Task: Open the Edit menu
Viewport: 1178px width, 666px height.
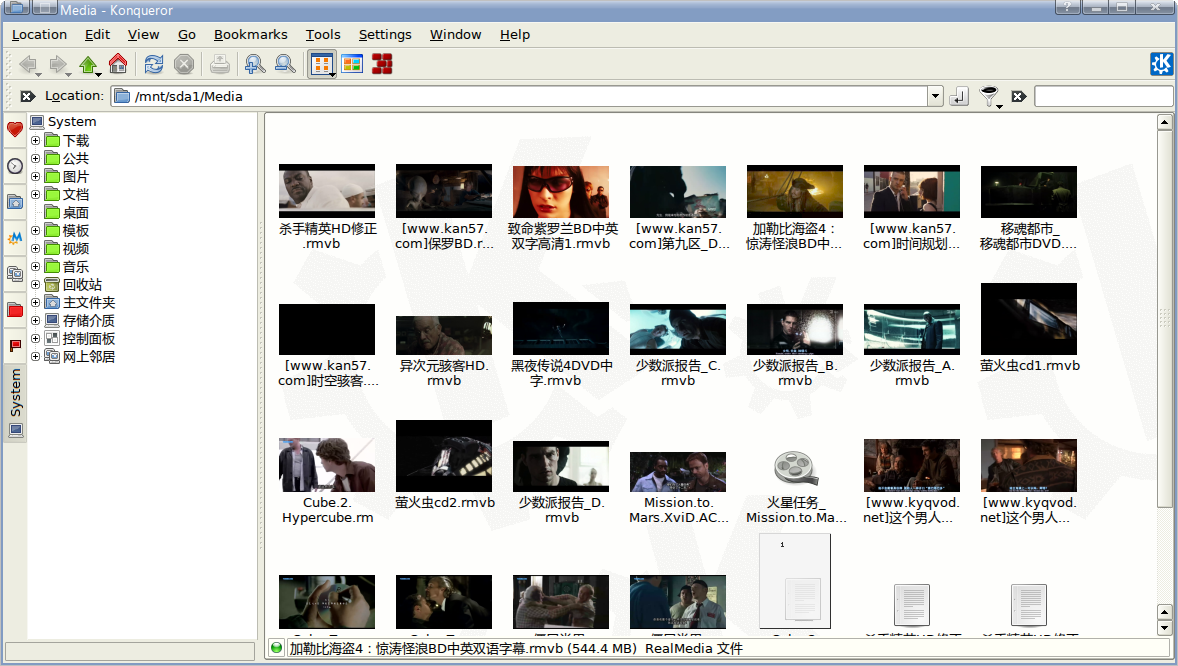Action: pyautogui.click(x=97, y=35)
